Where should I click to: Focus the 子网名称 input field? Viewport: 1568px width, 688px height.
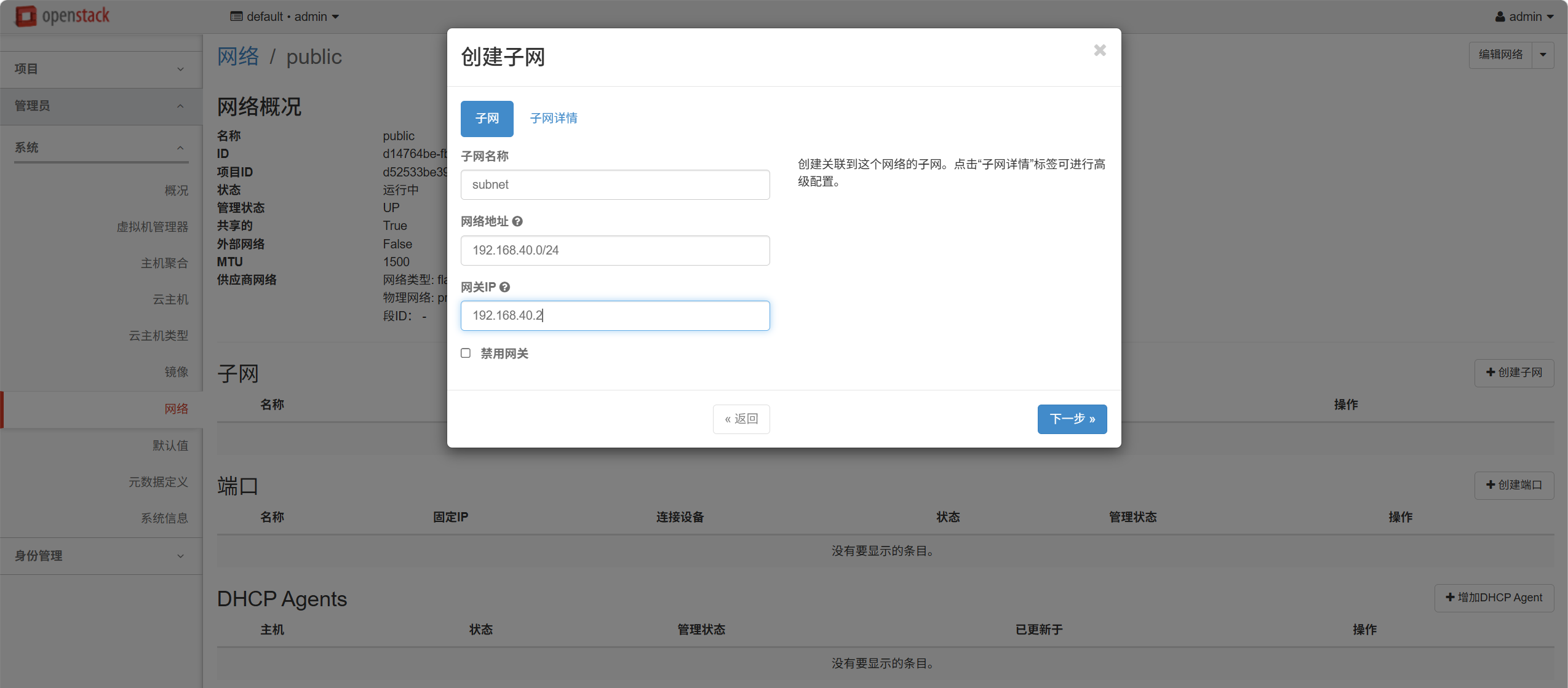(615, 184)
